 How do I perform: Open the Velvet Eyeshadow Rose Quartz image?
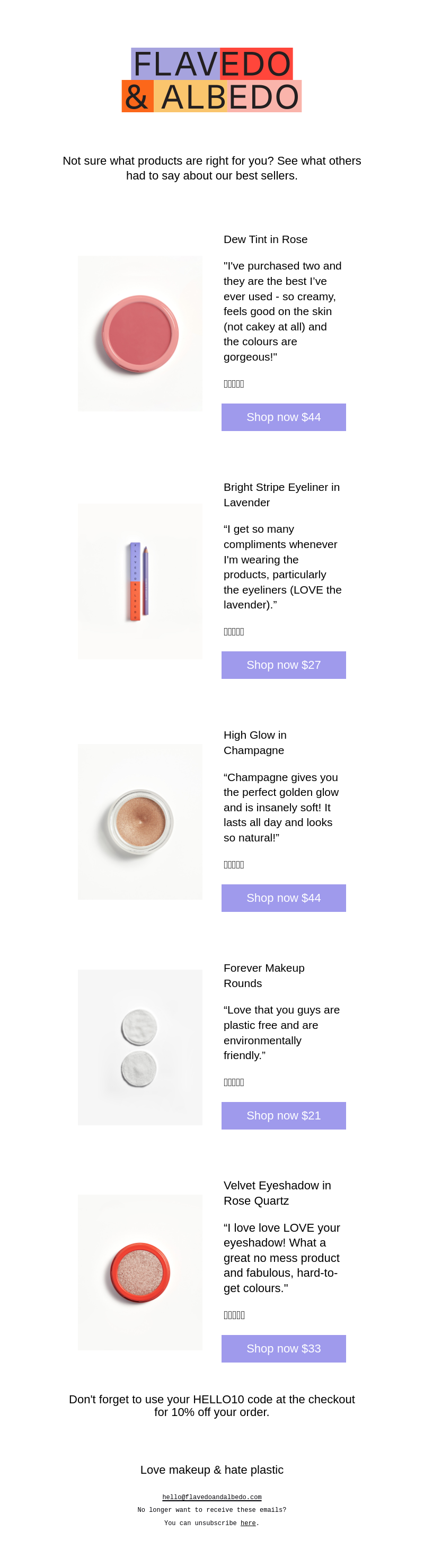tap(140, 1272)
